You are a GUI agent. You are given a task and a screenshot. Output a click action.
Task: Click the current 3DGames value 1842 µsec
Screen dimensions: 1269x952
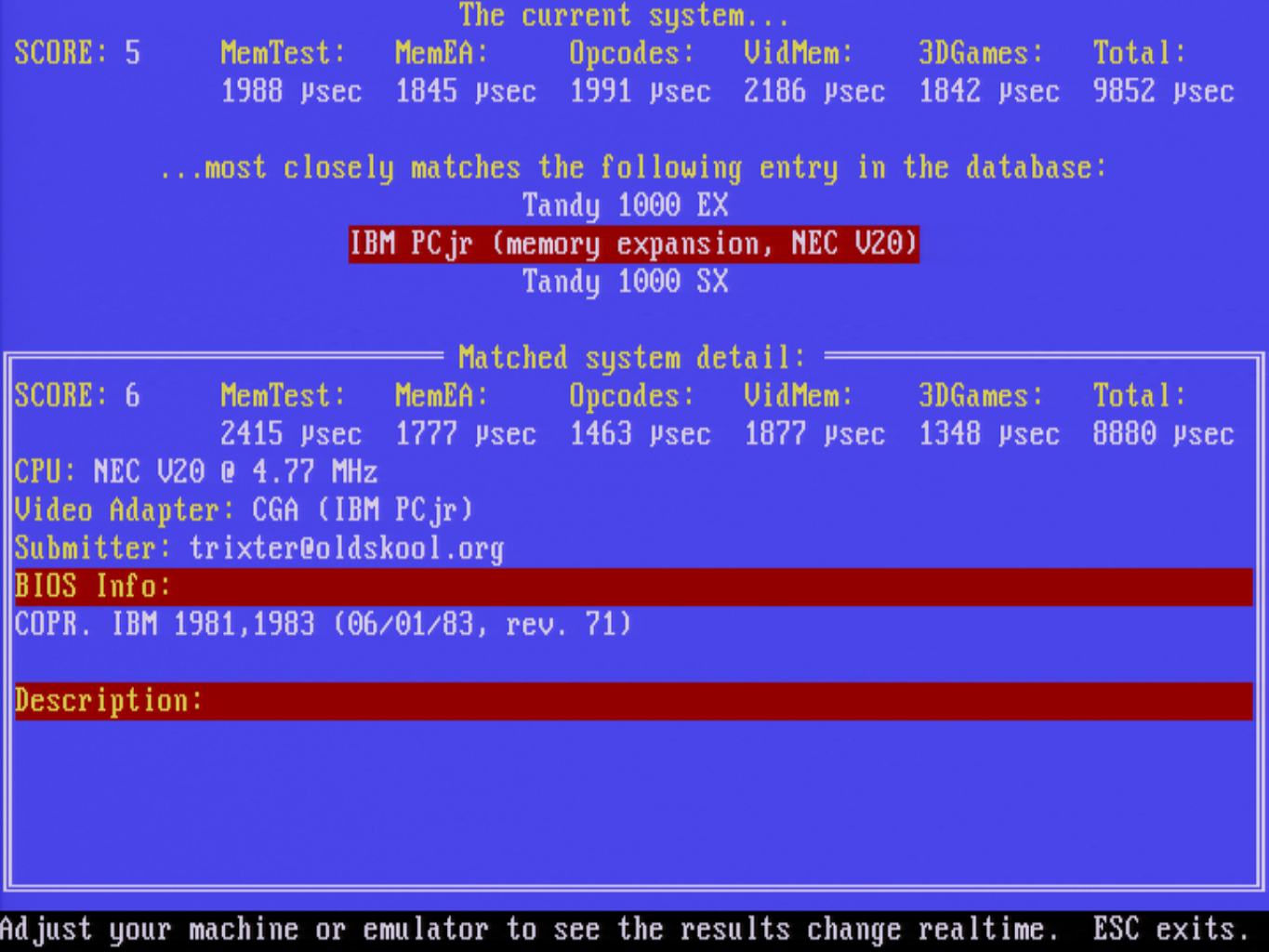pyautogui.click(x=989, y=91)
